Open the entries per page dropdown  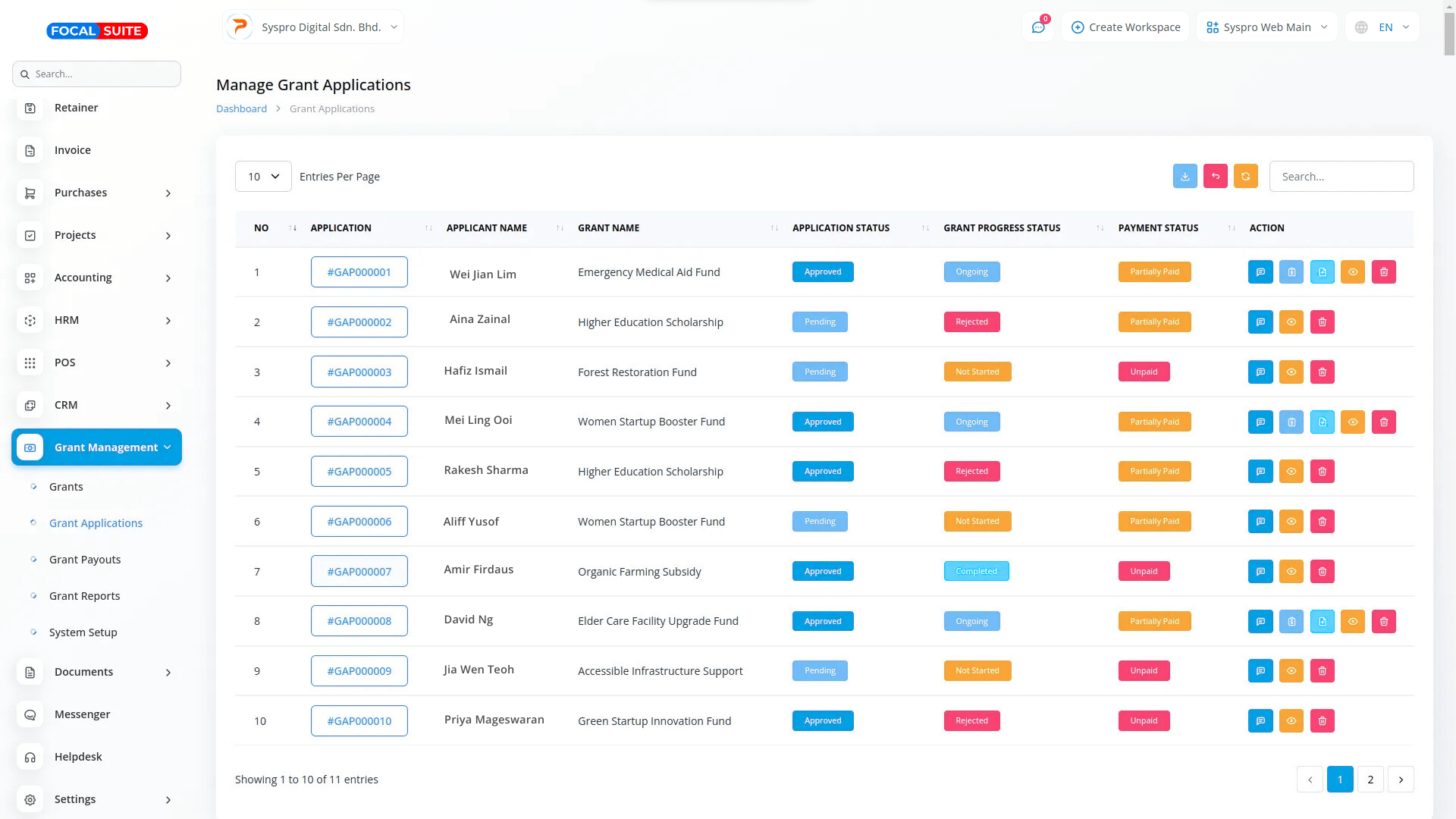pos(263,177)
